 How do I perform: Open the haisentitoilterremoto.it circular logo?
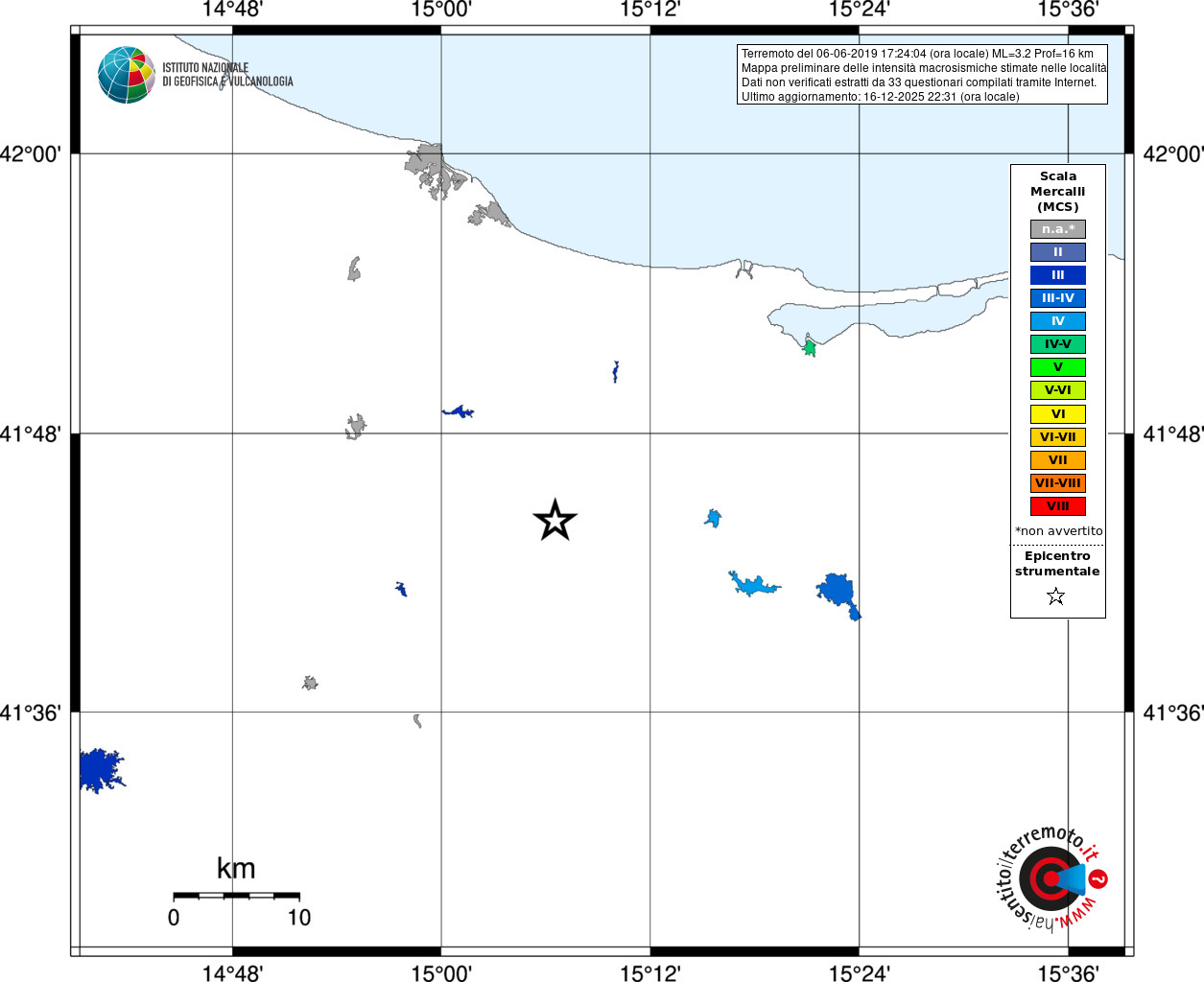(1051, 878)
